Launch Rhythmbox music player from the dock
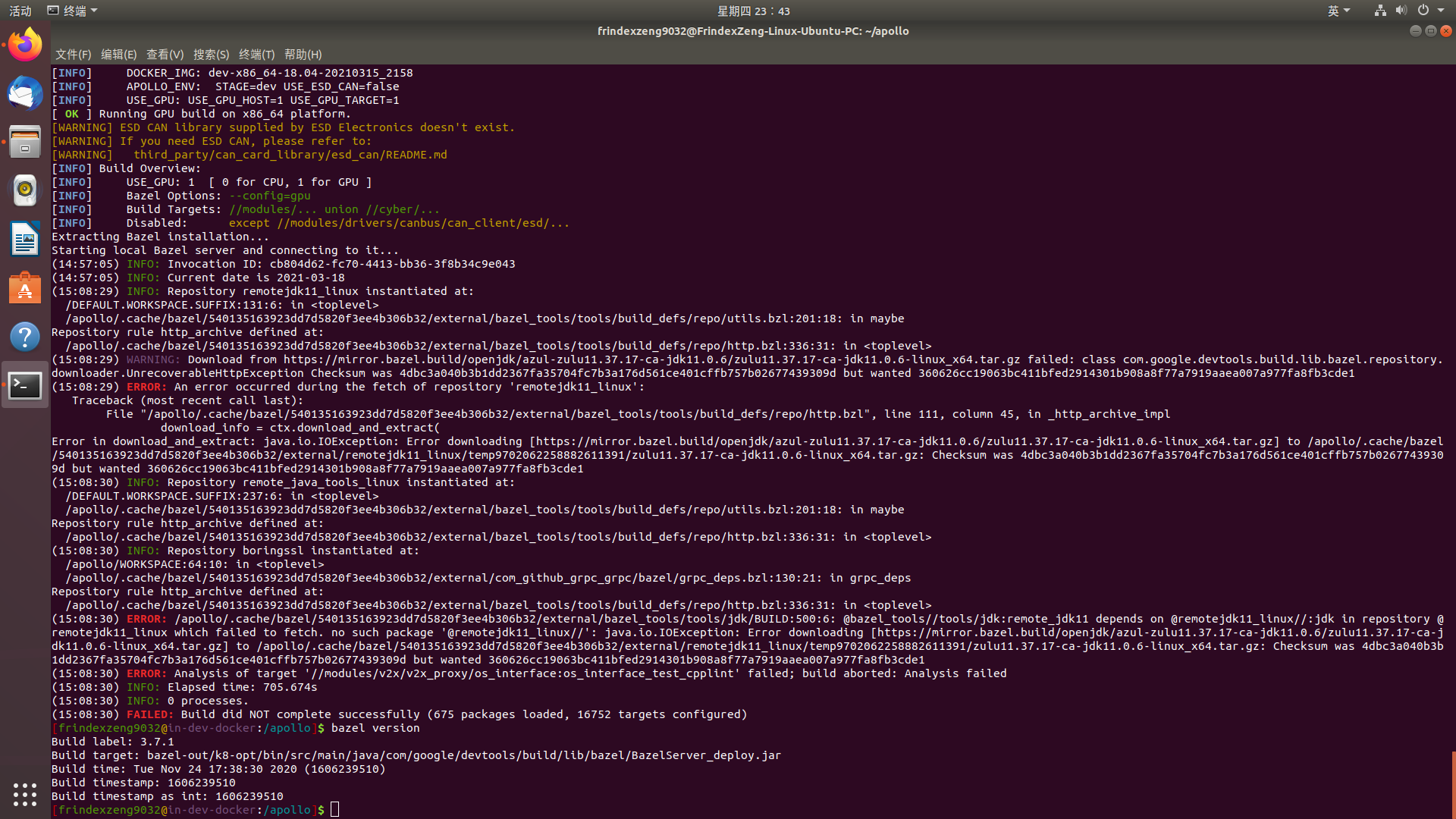This screenshot has height=819, width=1456. point(25,190)
